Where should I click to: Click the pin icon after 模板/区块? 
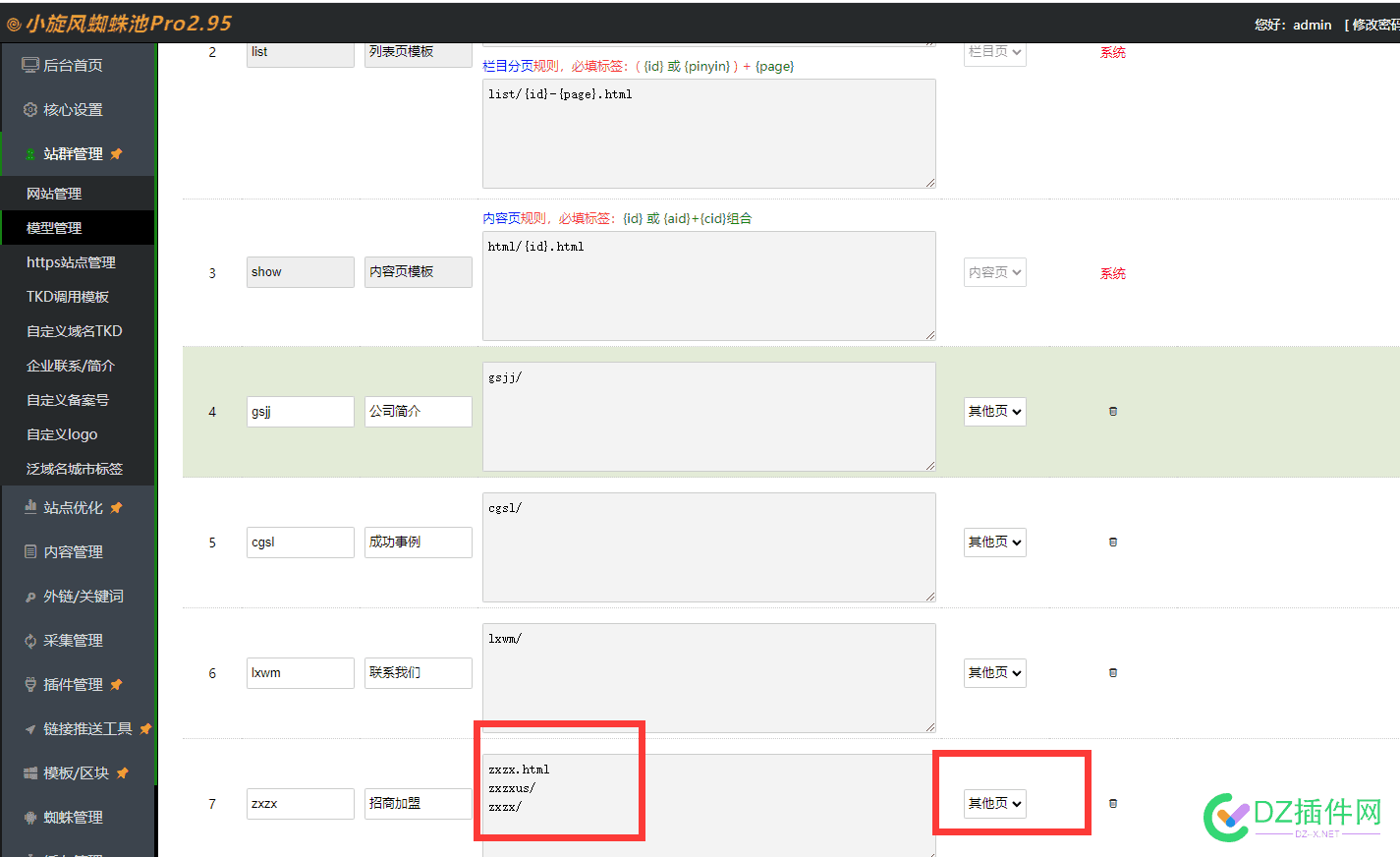[122, 773]
